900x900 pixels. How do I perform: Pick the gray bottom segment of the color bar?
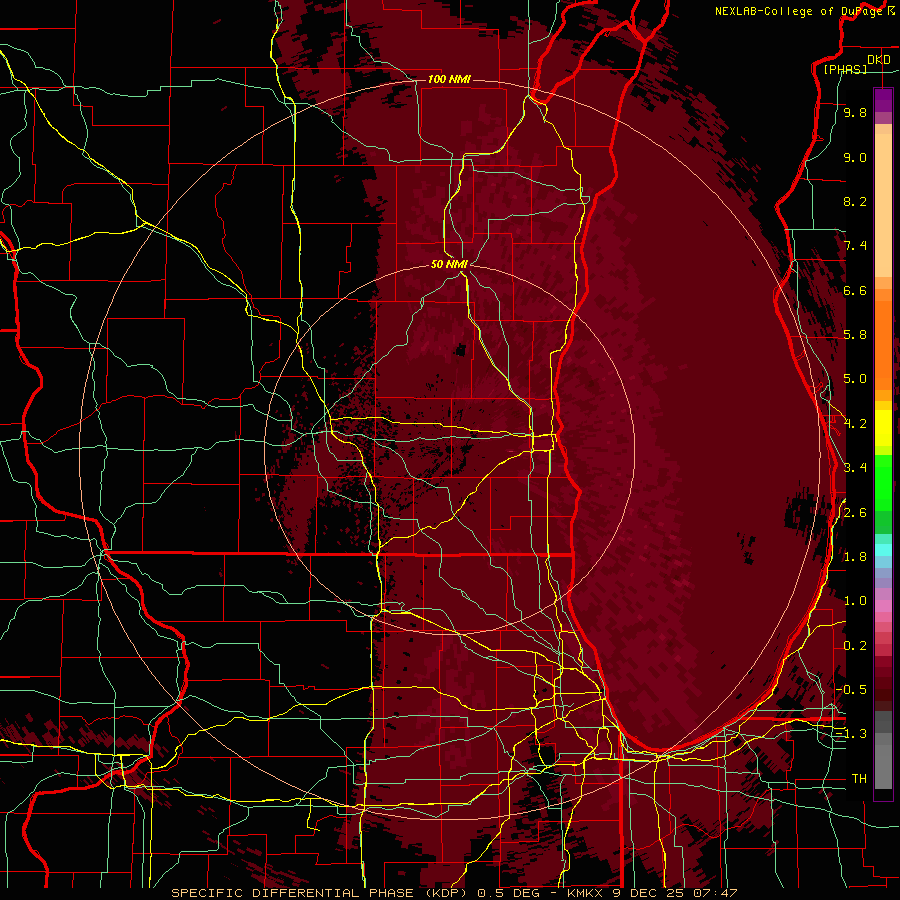883,763
